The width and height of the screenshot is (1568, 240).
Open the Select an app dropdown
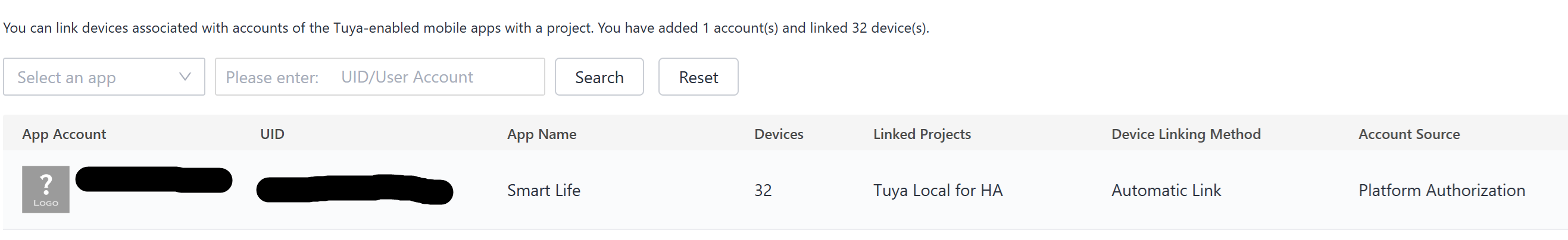104,77
